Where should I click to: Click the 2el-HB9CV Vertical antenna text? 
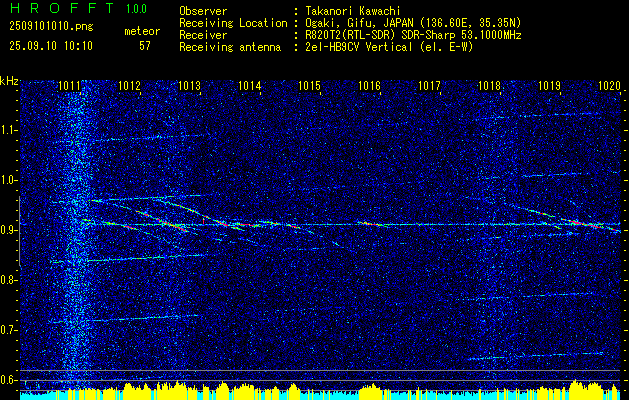(x=389, y=47)
